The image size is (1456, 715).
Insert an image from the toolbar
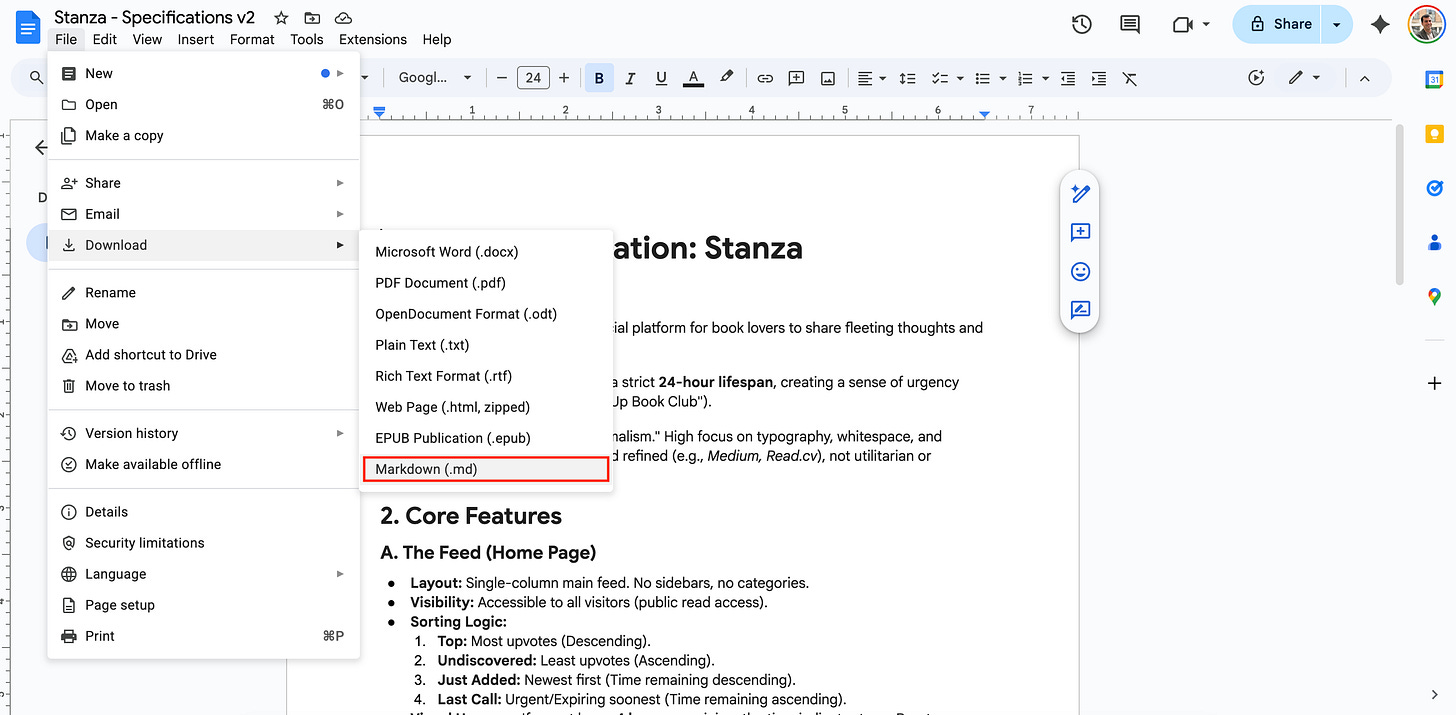coord(827,77)
